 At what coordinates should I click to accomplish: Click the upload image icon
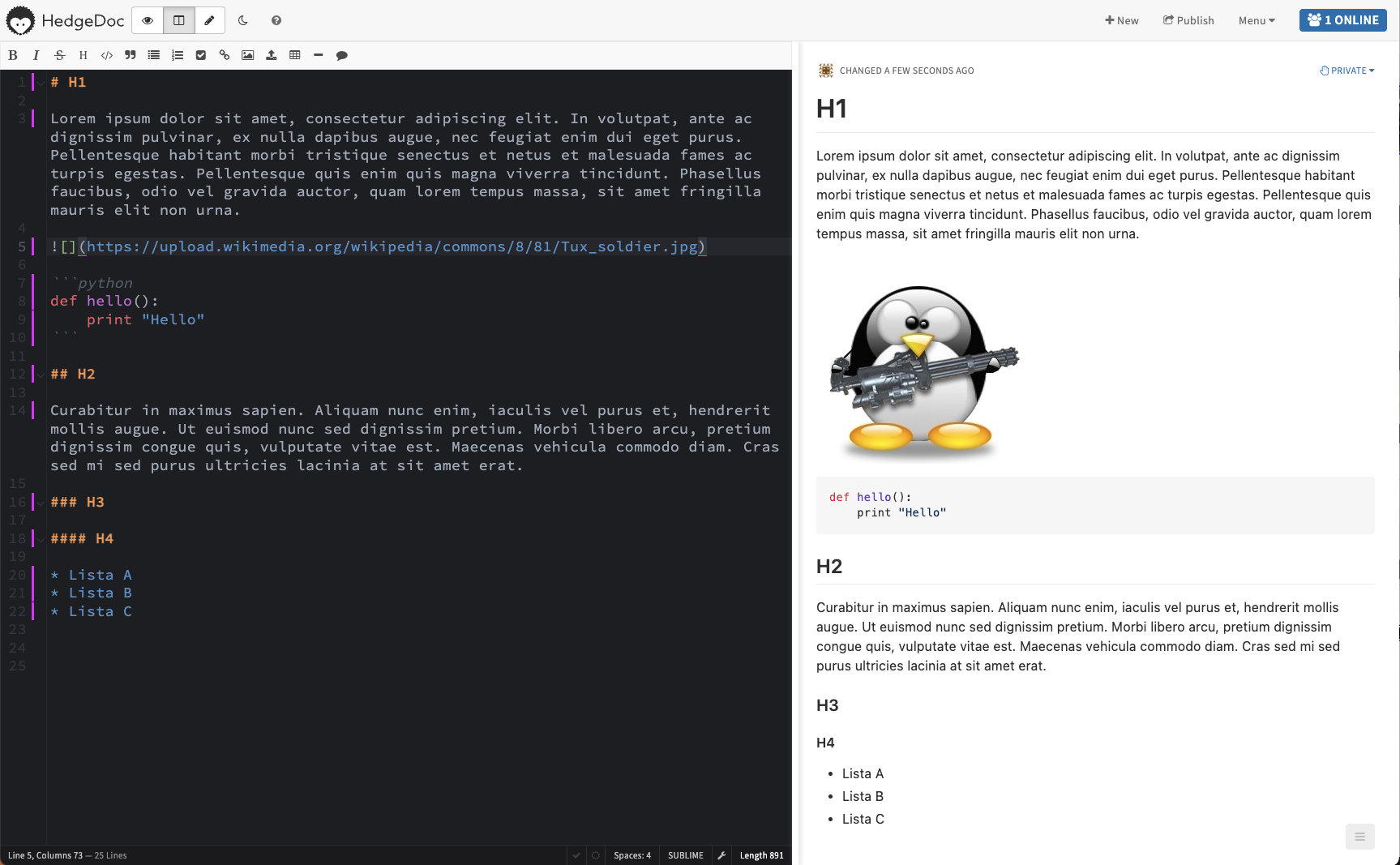click(x=271, y=55)
